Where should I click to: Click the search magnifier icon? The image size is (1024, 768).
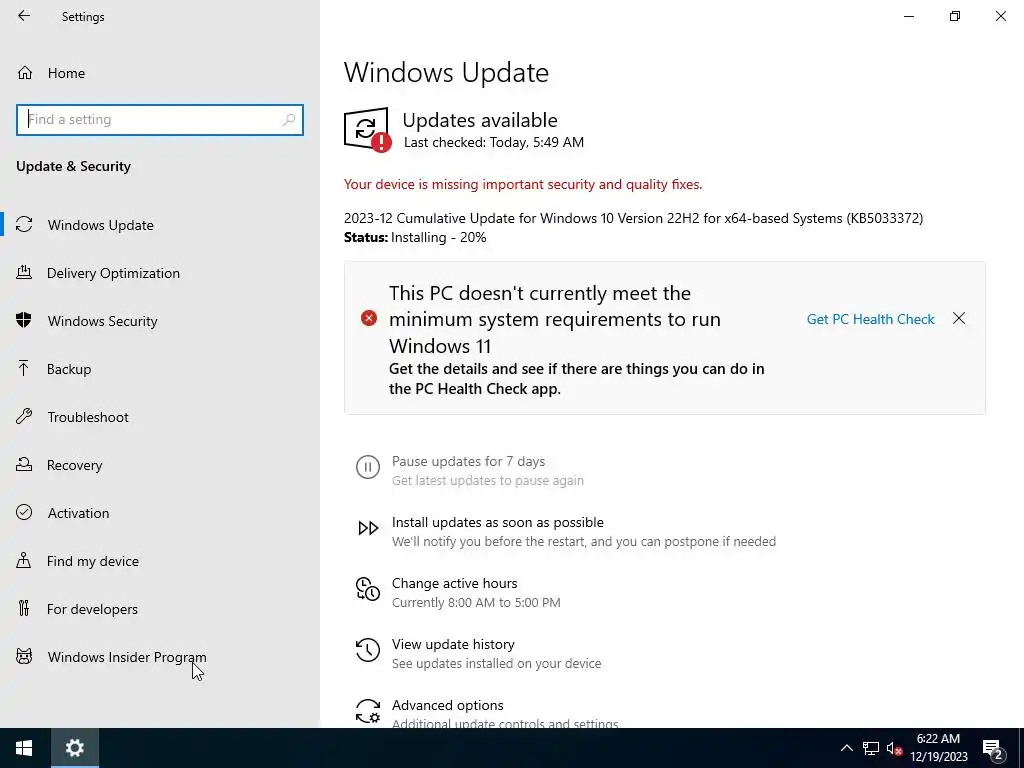pyautogui.click(x=289, y=120)
